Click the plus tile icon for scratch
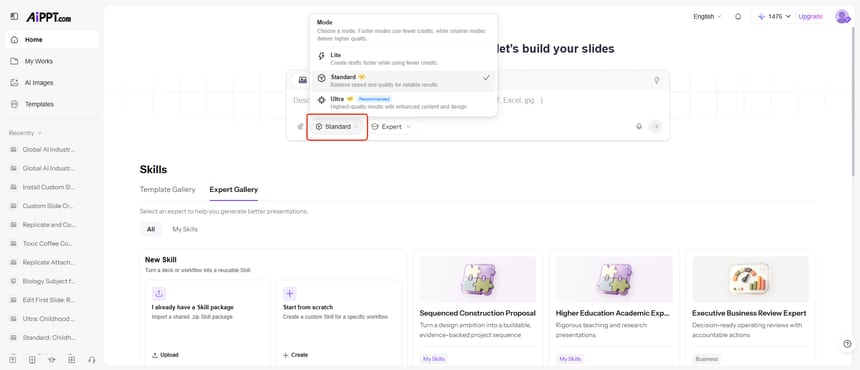This screenshot has height=370, width=860. point(290,293)
